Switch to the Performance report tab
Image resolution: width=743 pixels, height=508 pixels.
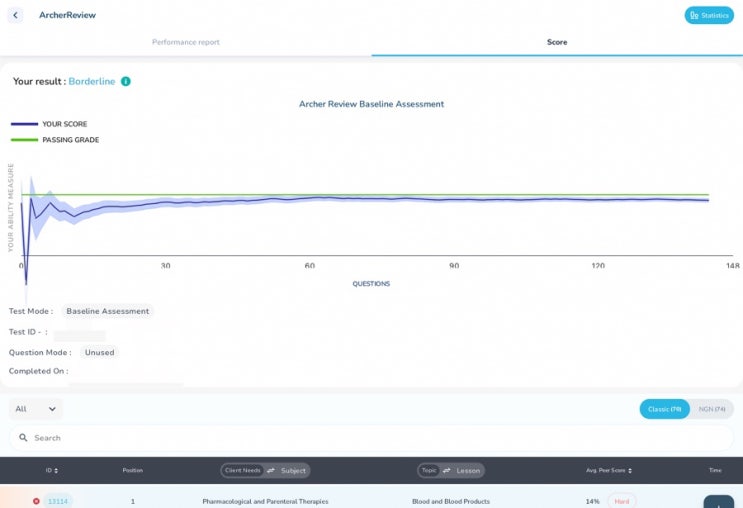(185, 42)
